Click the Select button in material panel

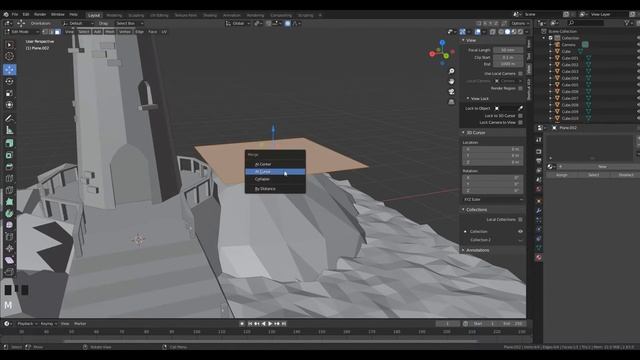click(x=593, y=175)
